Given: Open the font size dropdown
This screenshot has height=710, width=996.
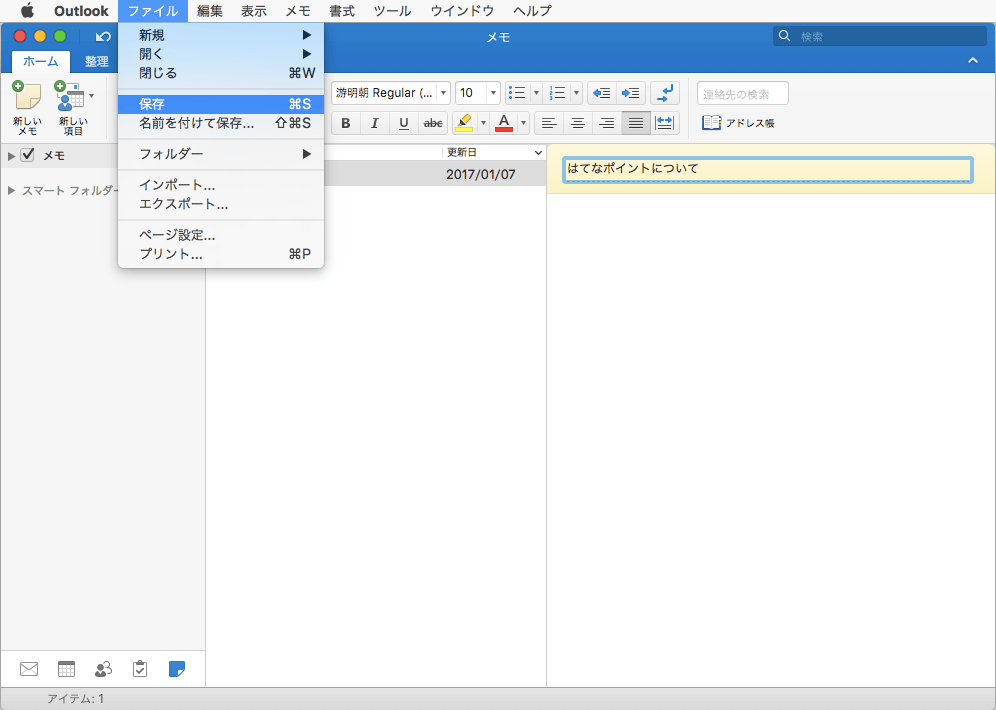Looking at the screenshot, I should coord(493,93).
